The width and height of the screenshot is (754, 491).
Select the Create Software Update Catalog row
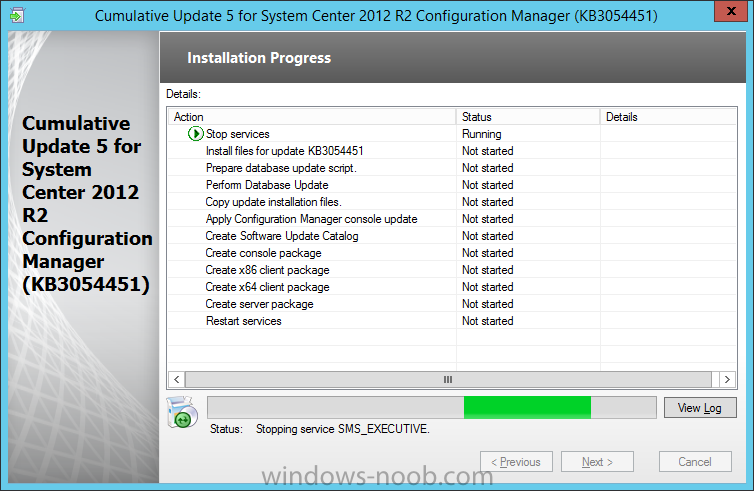(452, 236)
